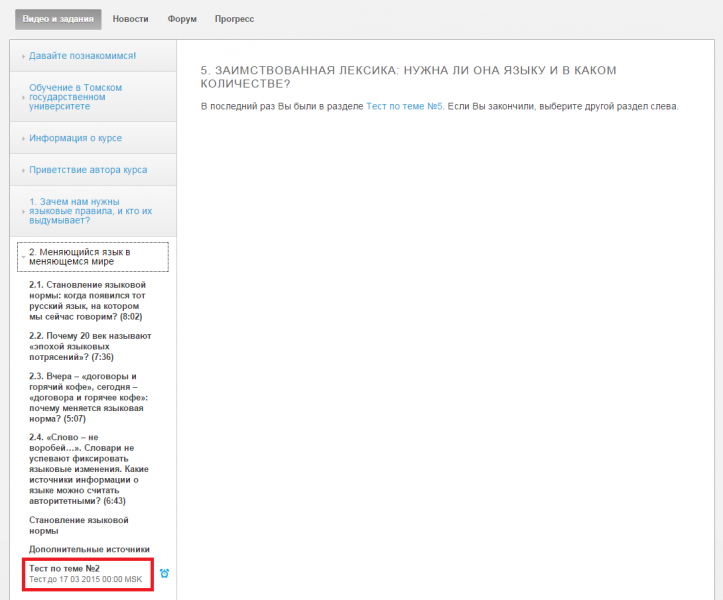Click the heading 5. Заимствованная лексика
The height and width of the screenshot is (600, 723).
408,77
